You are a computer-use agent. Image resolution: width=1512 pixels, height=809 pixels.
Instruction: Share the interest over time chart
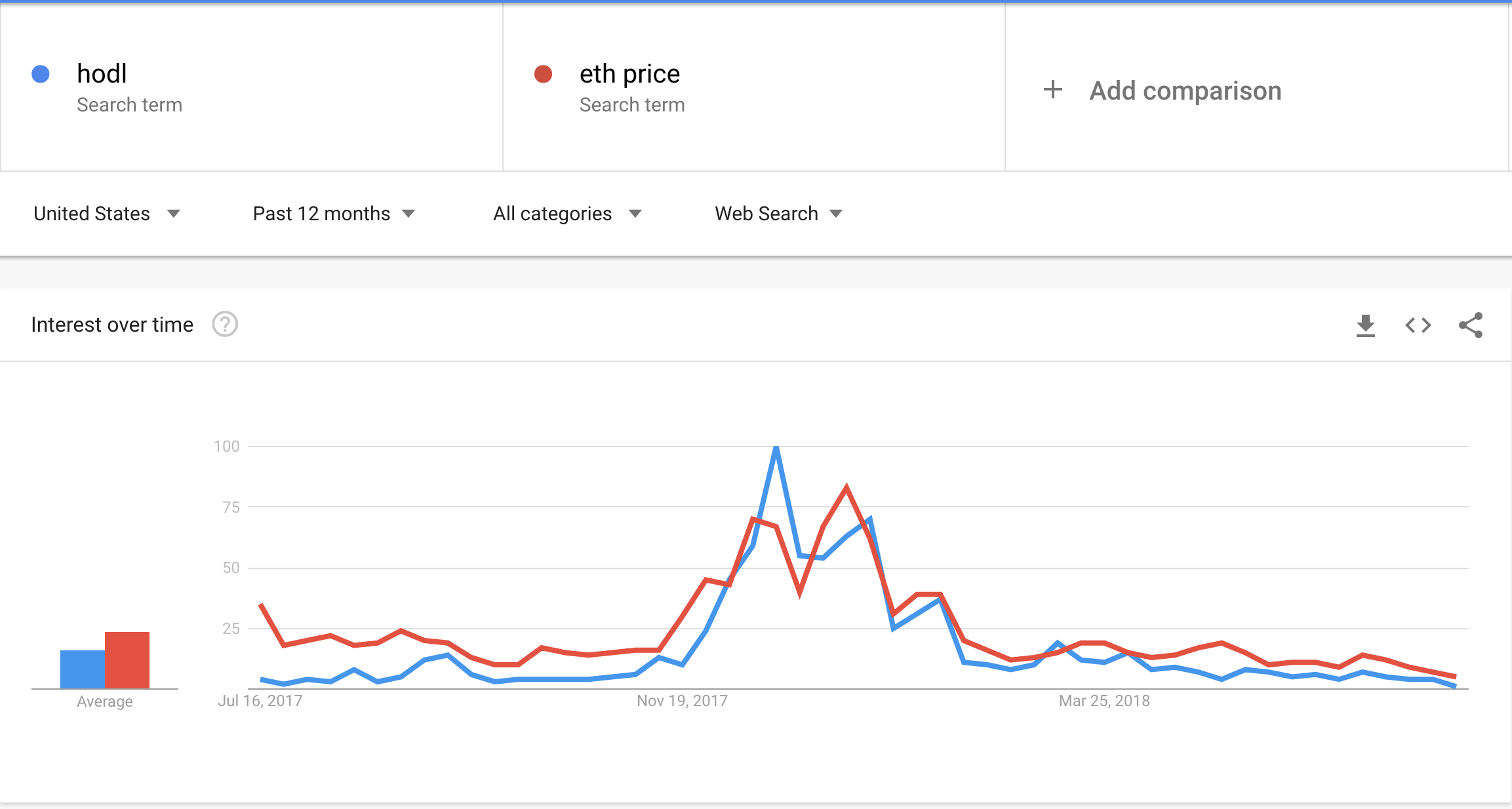pyautogui.click(x=1471, y=325)
